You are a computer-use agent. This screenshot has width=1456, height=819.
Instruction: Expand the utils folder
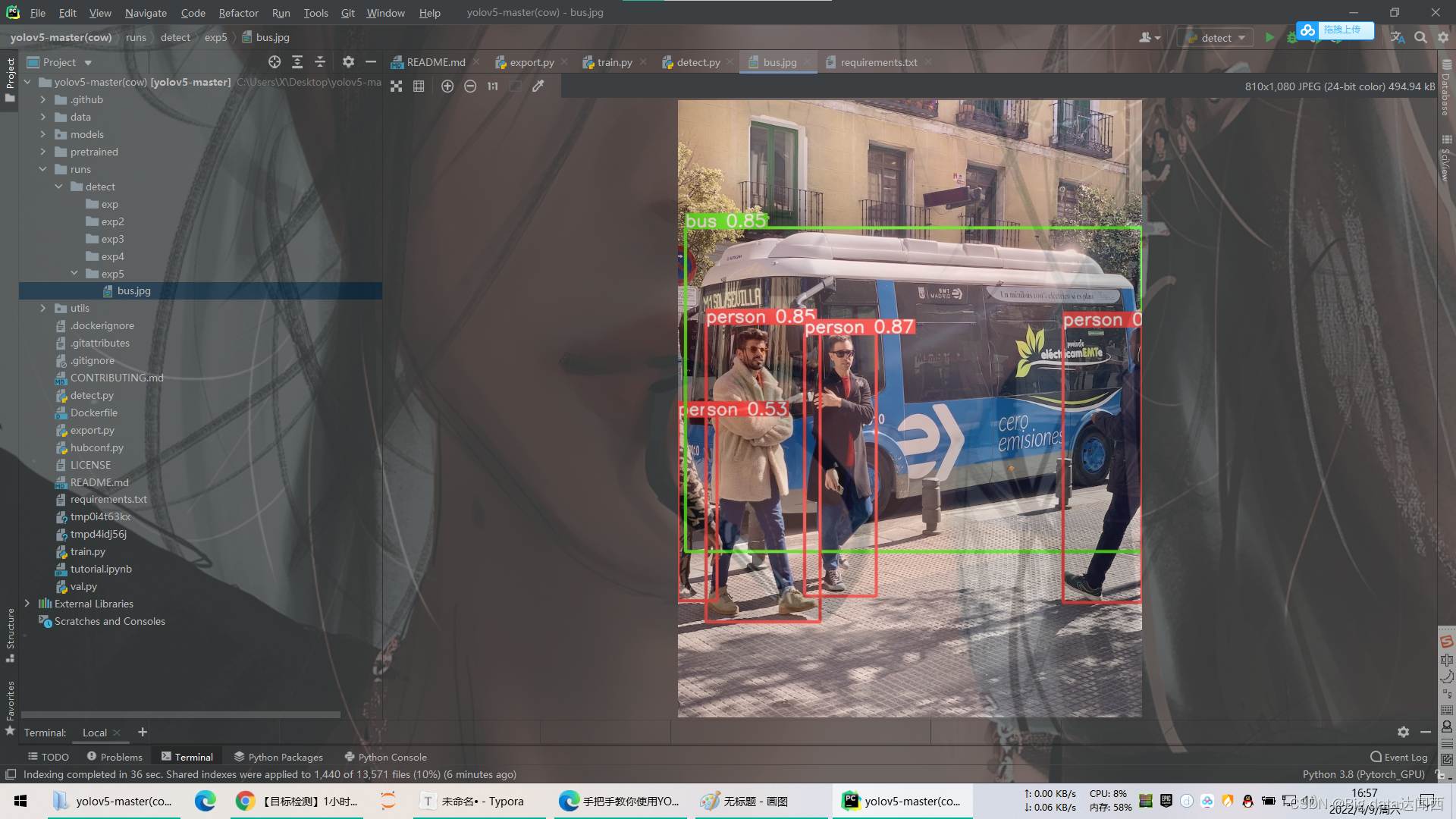point(43,308)
